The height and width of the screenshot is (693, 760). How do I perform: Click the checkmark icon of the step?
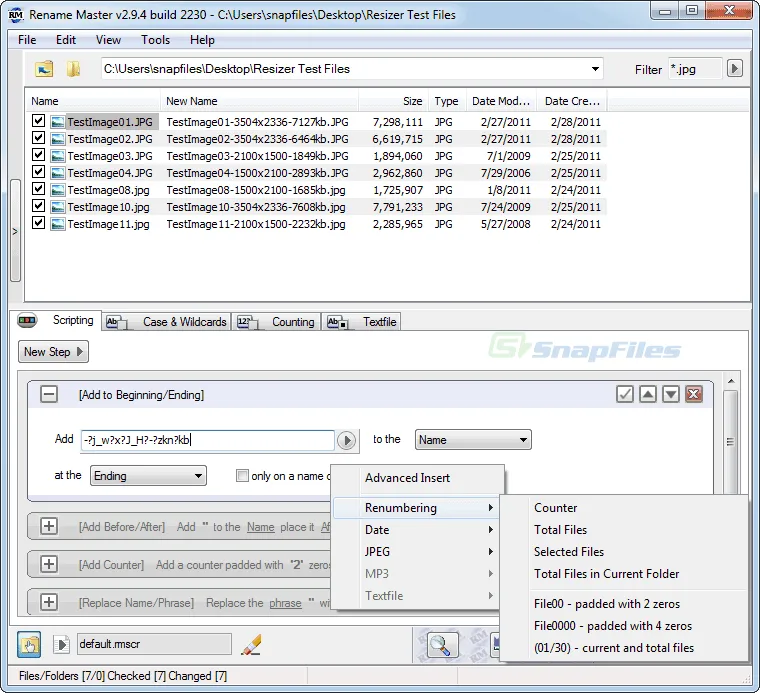[x=625, y=394]
